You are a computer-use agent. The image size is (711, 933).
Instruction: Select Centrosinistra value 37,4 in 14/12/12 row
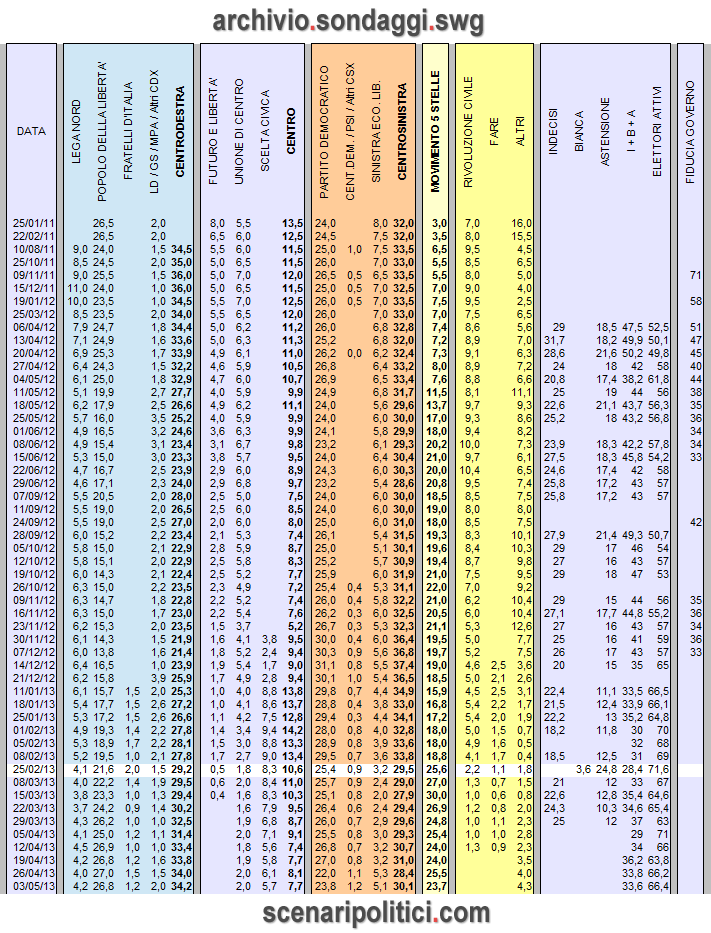coord(403,665)
